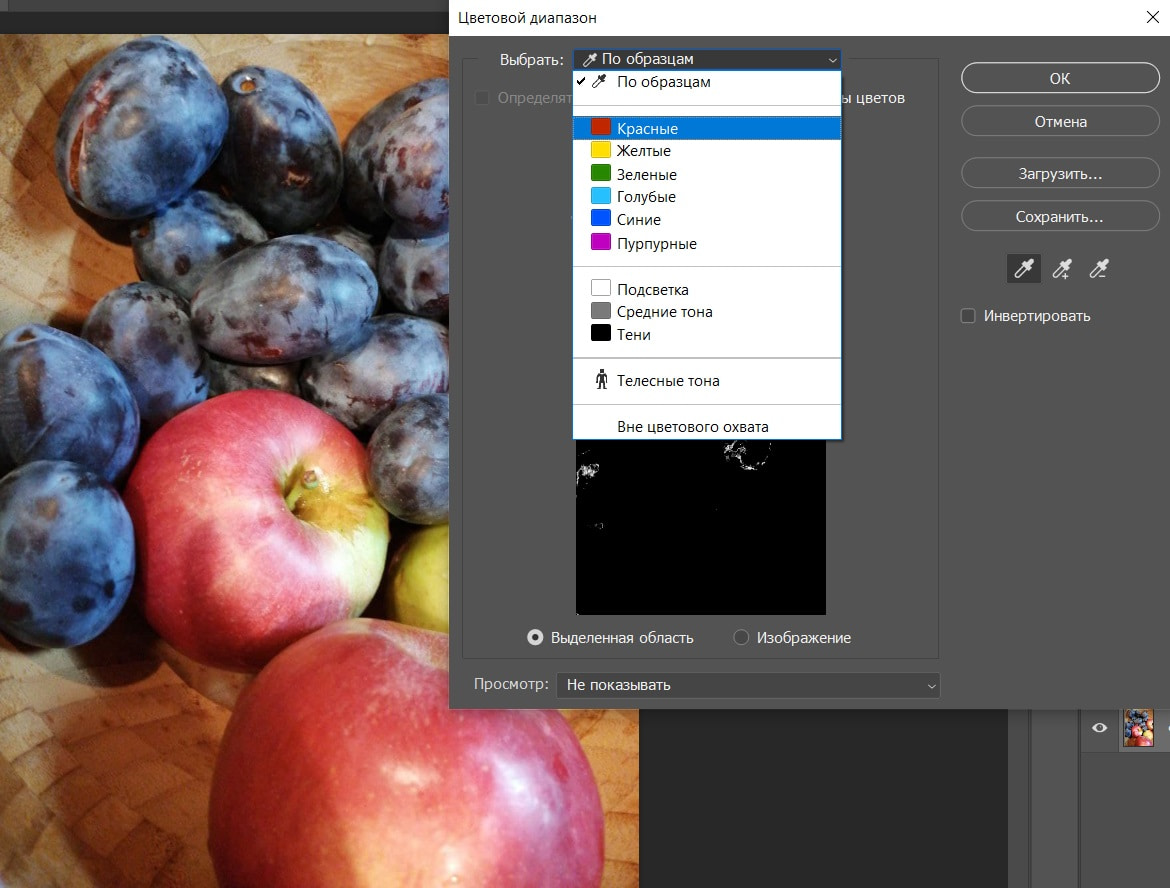Choose По образцам from the list
The height and width of the screenshot is (888, 1170).
pos(707,82)
